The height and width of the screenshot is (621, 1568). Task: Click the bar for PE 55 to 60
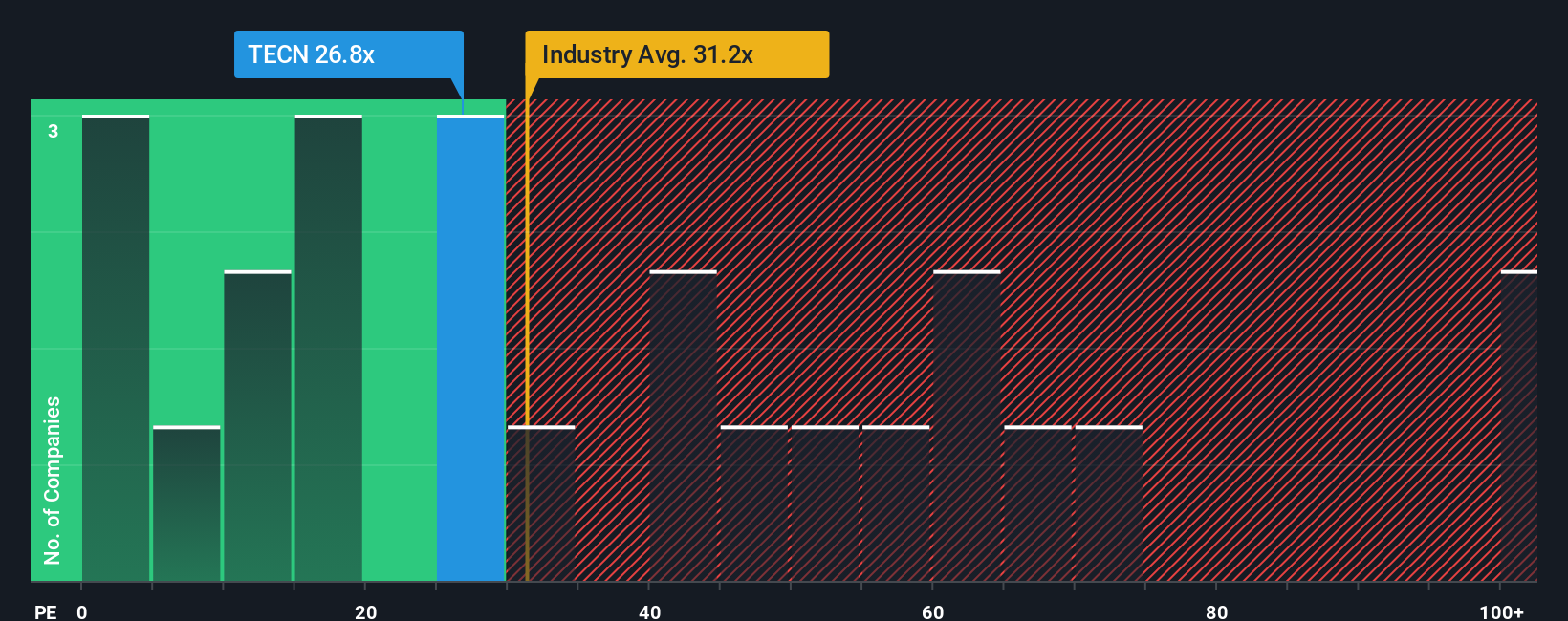pyautogui.click(x=896, y=503)
